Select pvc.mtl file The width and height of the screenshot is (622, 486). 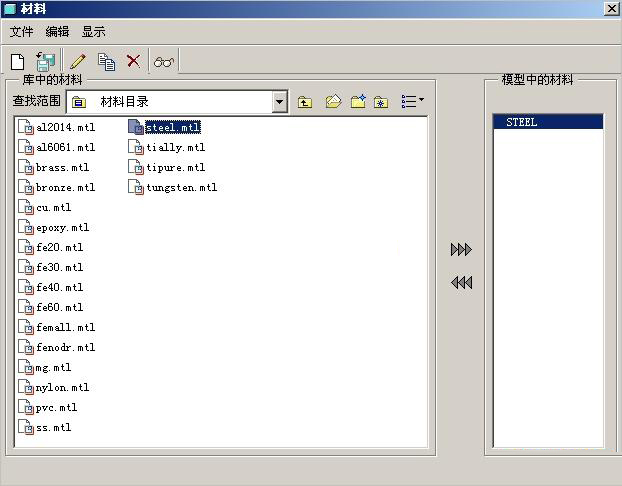coord(48,407)
